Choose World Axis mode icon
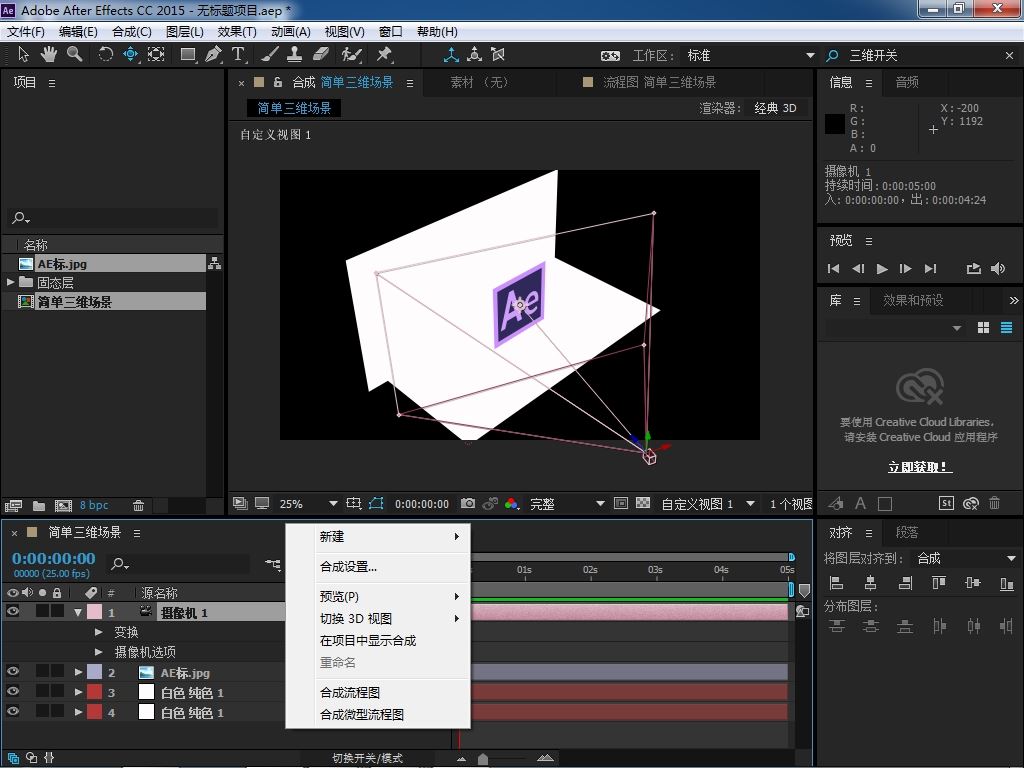Image resolution: width=1024 pixels, height=768 pixels. (x=475, y=55)
